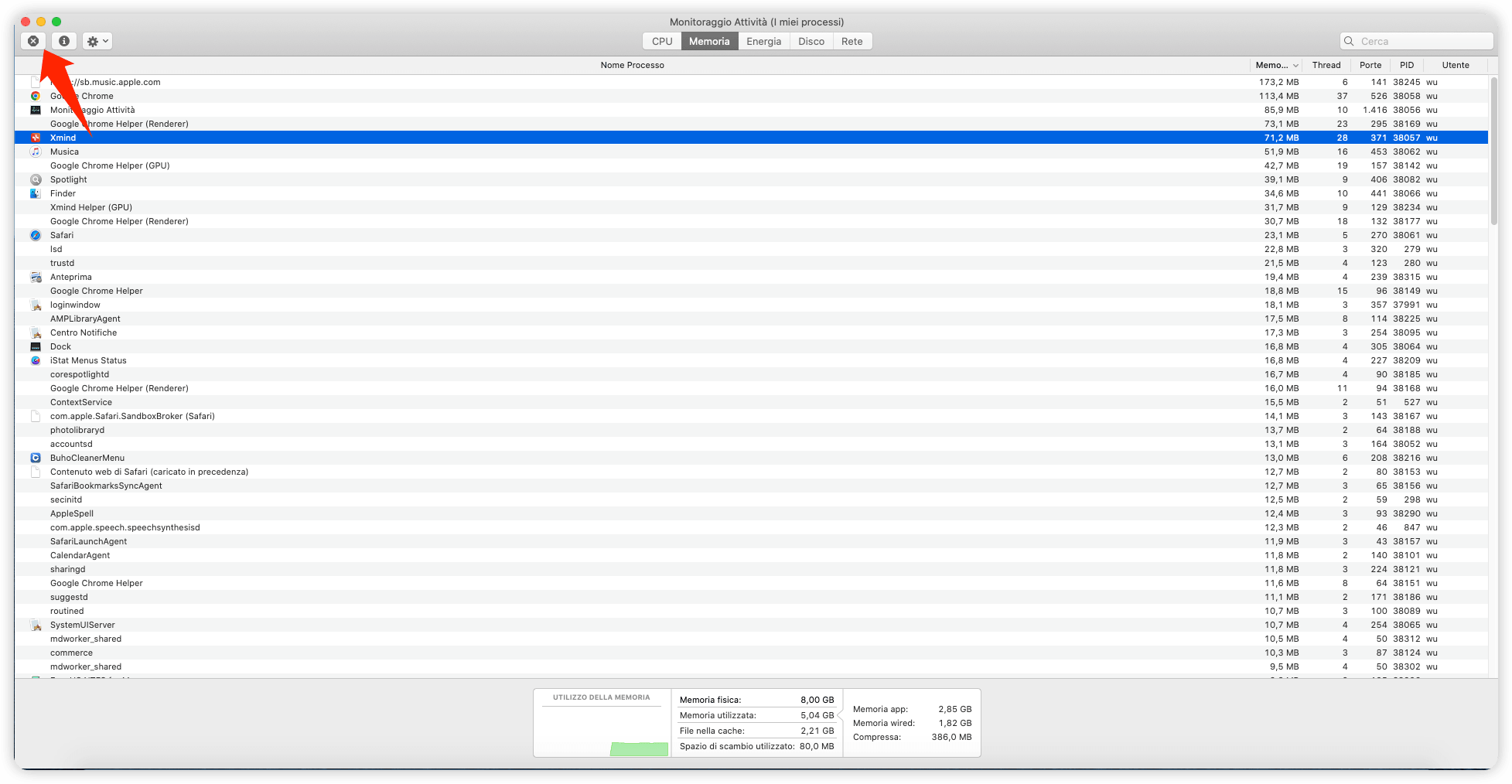
Task: Click the Google Chrome app icon in list
Action: (x=36, y=96)
